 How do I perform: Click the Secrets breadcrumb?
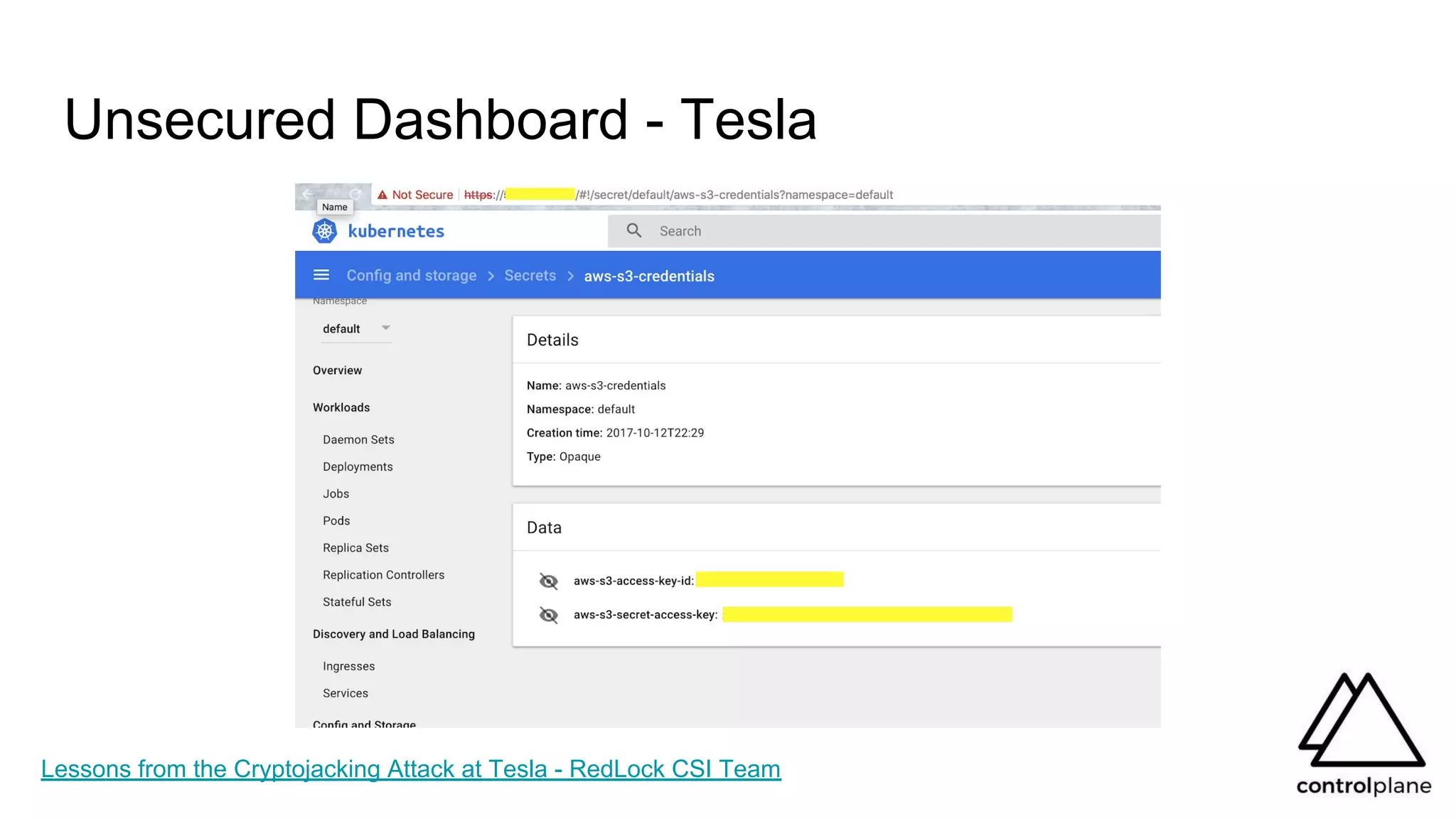point(530,275)
